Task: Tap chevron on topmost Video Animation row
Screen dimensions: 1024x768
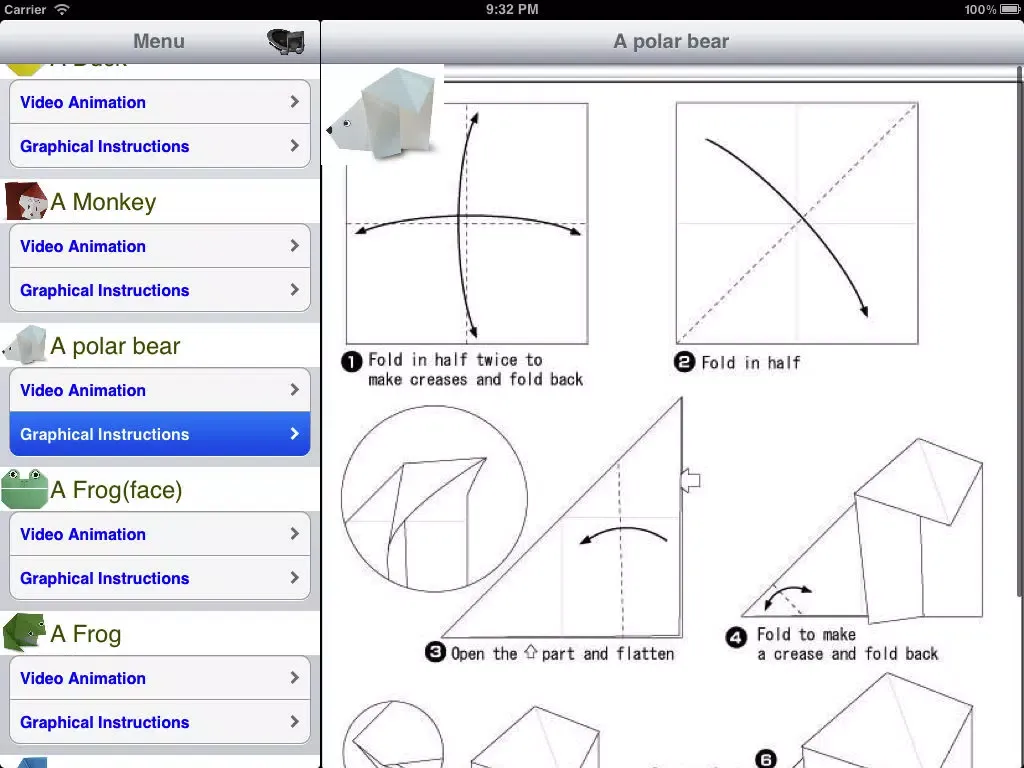Action: click(295, 101)
